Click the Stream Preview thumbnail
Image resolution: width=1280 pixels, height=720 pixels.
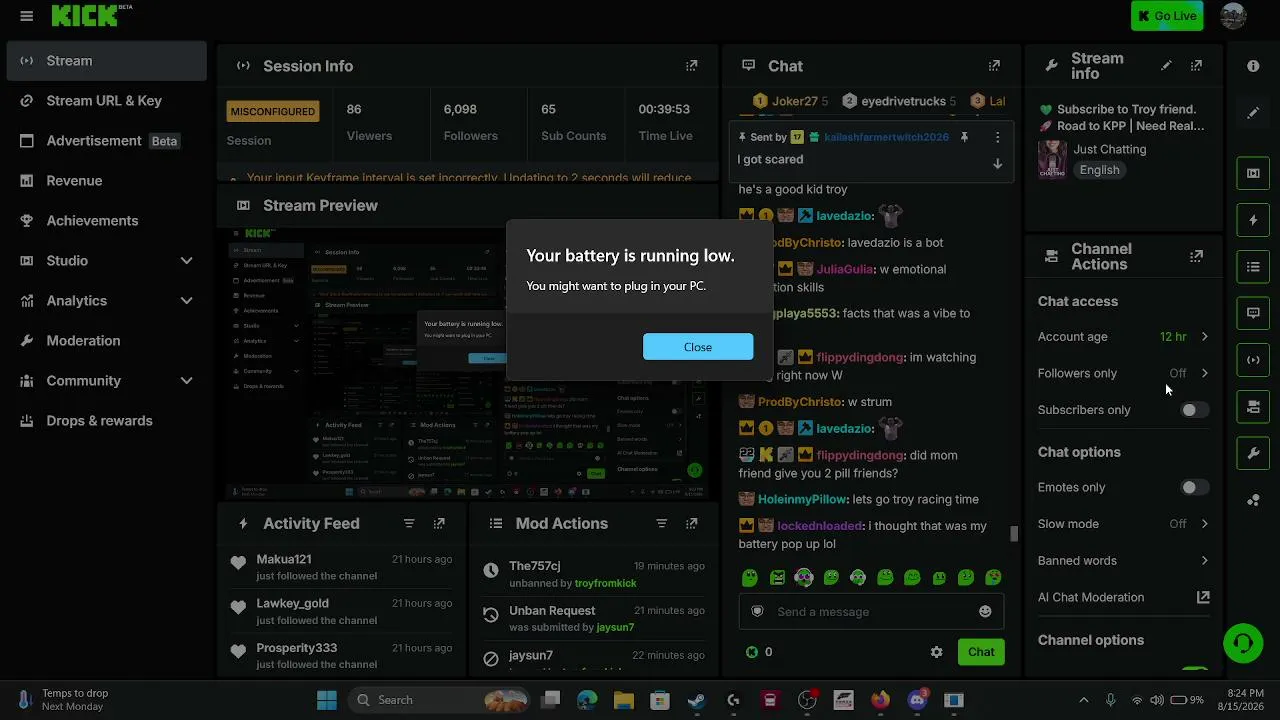pyautogui.click(x=468, y=364)
